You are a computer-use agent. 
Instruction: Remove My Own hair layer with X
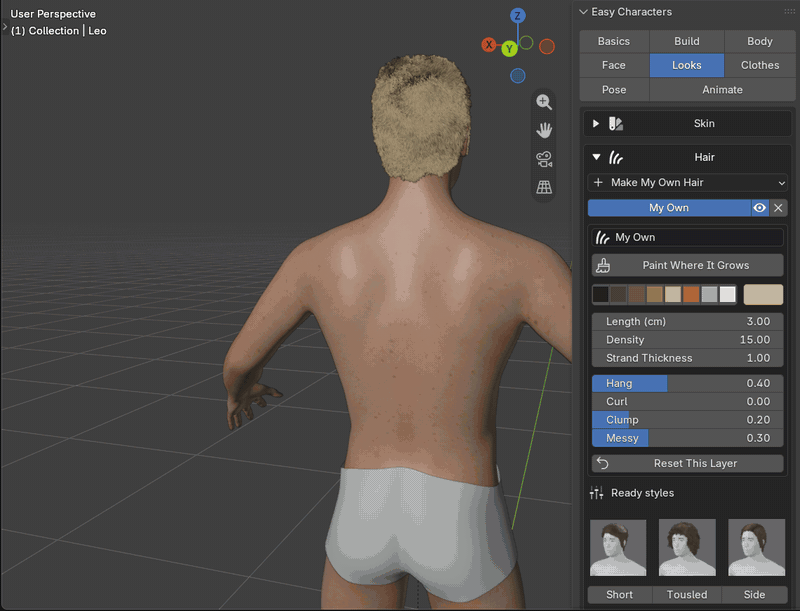click(x=778, y=208)
